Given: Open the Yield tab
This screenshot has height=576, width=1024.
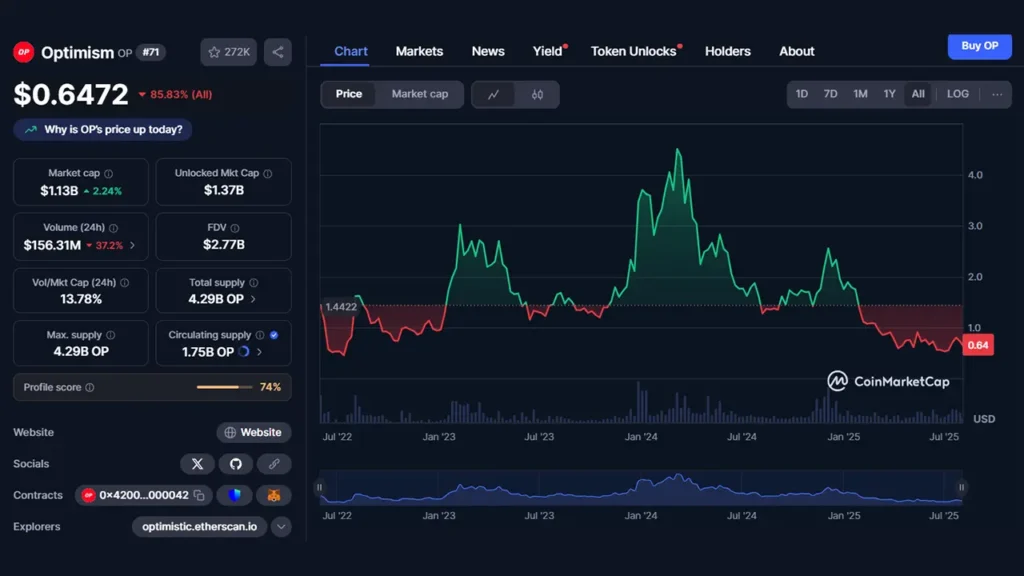Looking at the screenshot, I should 547,51.
